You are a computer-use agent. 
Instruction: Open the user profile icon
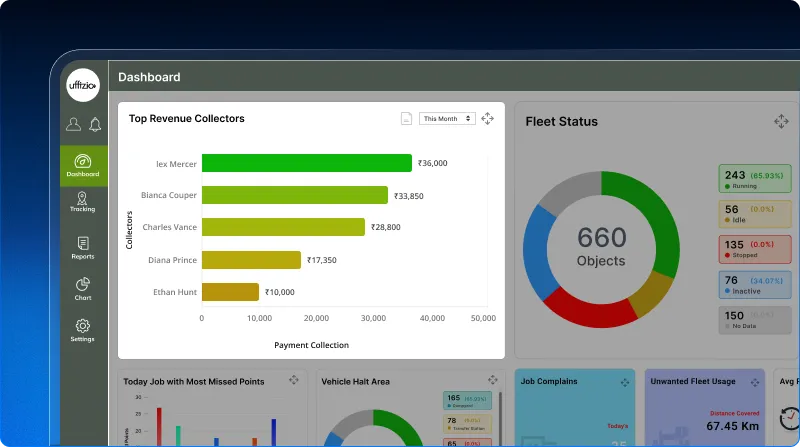point(73,124)
